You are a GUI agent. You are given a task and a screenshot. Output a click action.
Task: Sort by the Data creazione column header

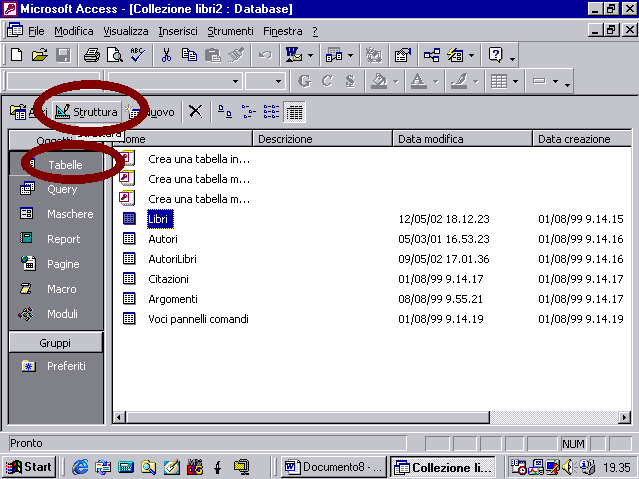pos(582,139)
